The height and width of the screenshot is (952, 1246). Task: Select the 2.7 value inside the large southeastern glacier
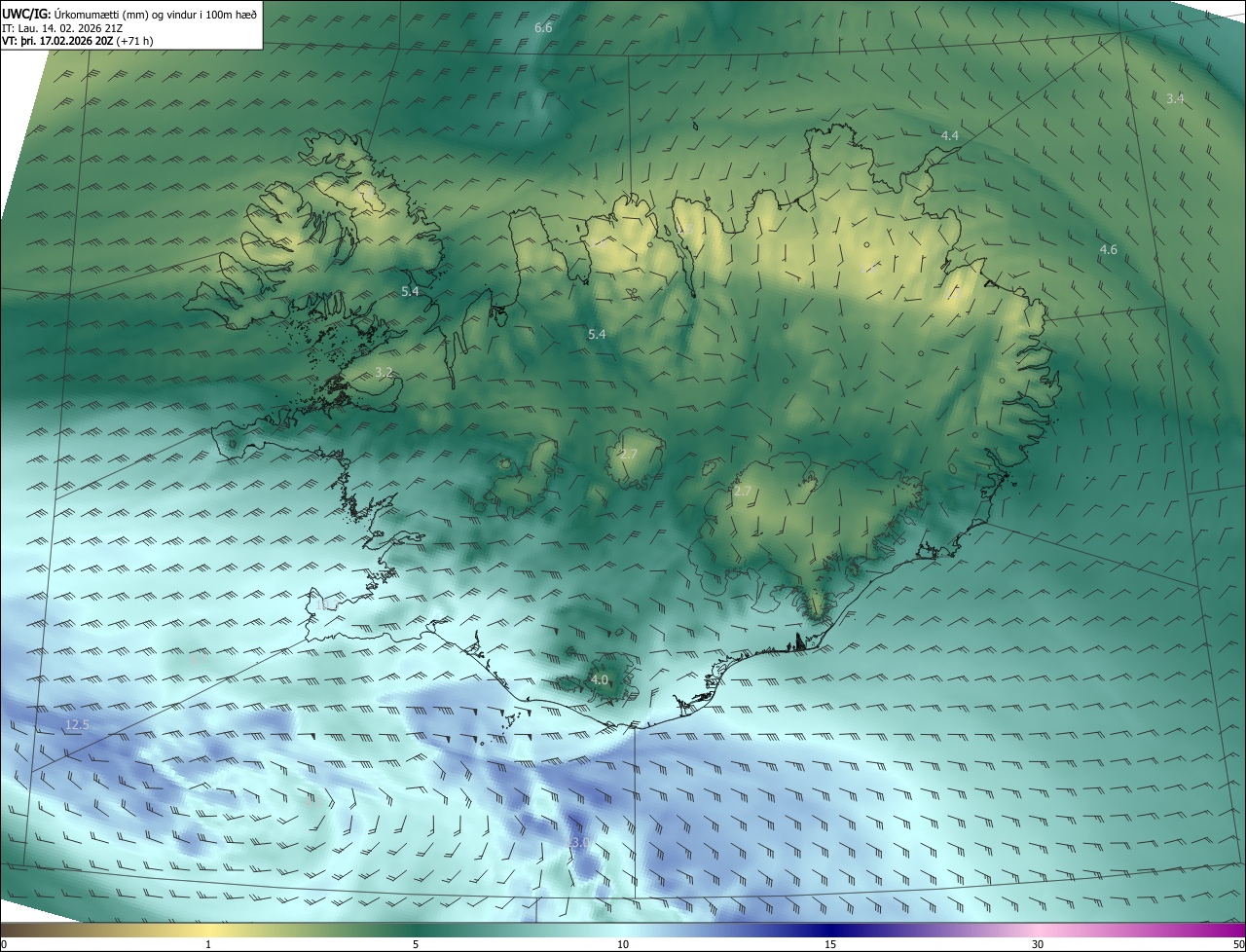point(743,492)
